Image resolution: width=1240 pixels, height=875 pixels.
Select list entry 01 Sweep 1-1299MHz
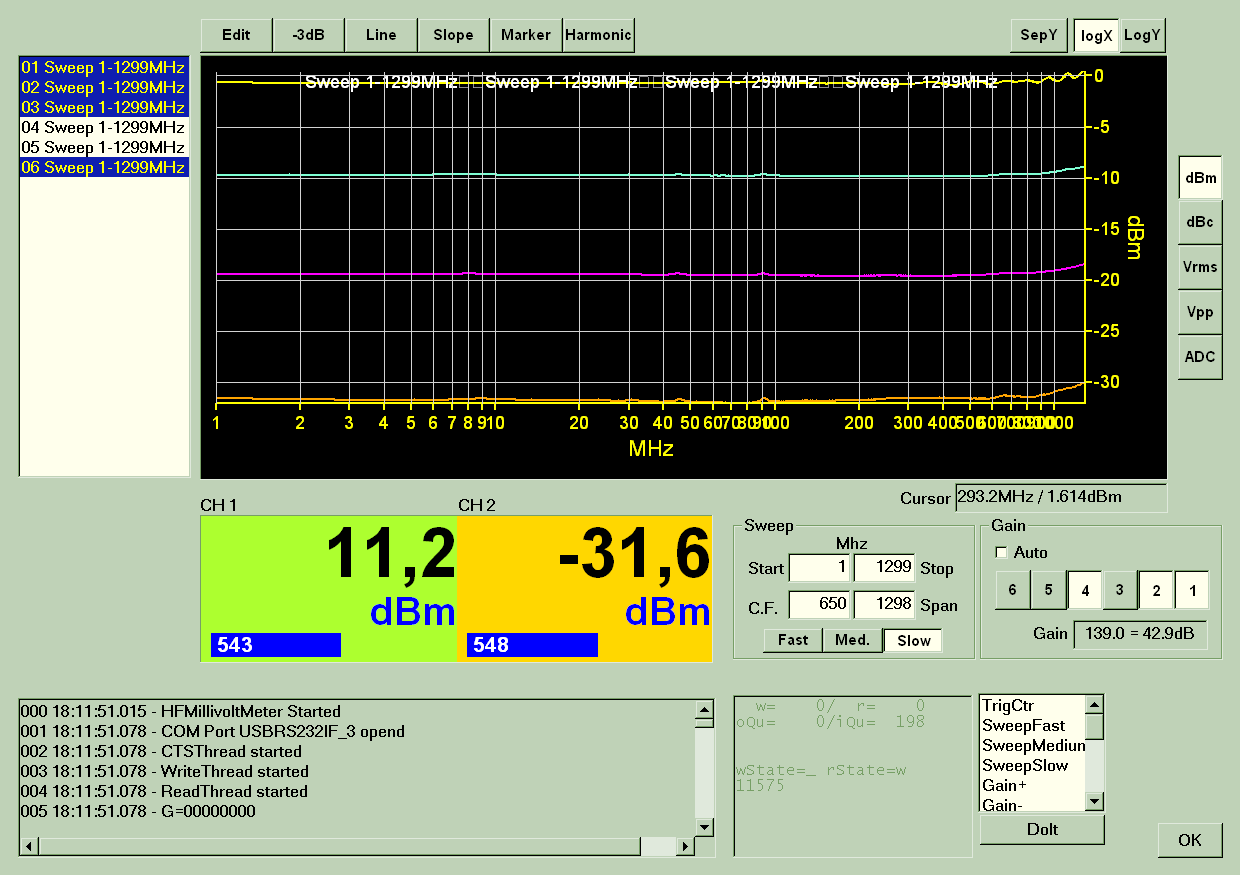tap(104, 68)
